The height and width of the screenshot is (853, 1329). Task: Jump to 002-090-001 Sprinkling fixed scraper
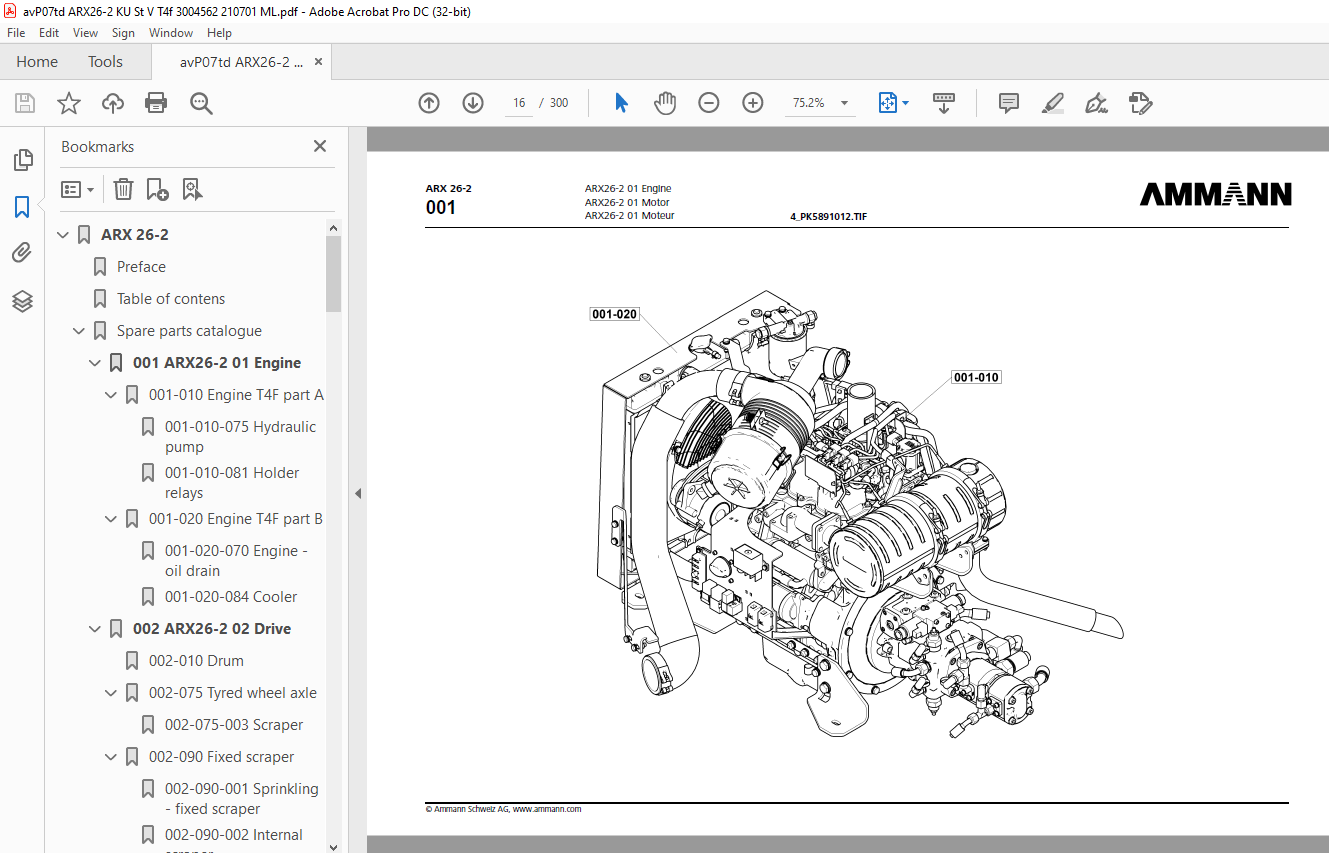point(242,799)
